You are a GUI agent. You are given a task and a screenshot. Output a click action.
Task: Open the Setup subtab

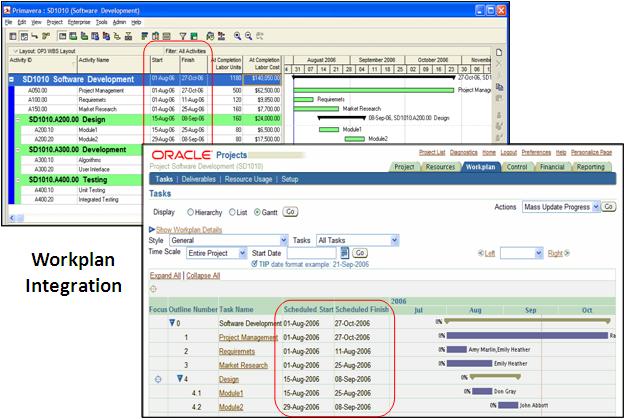pos(290,179)
